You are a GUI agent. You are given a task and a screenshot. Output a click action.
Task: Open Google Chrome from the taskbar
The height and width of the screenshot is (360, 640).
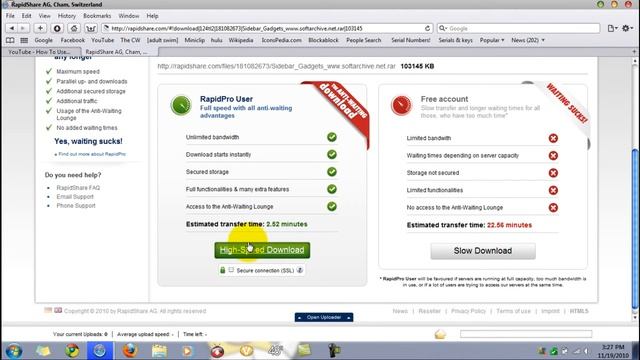(x=72, y=351)
